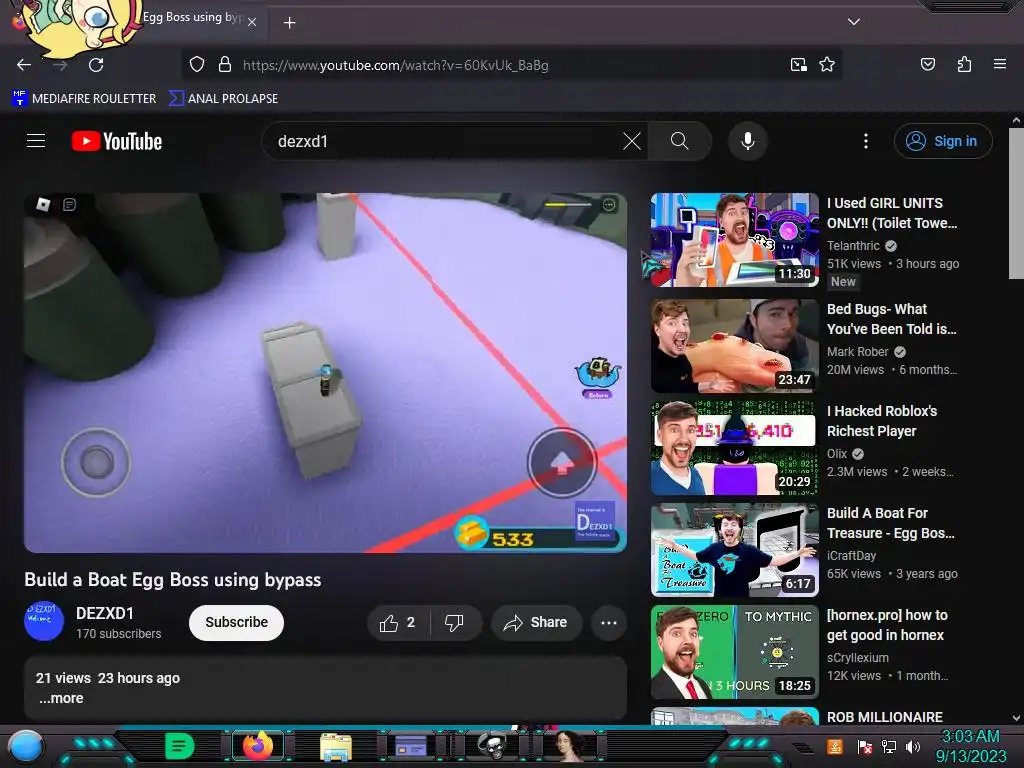Screen dimensions: 1024x768
Task: Click the magnifier search button
Action: coord(679,141)
